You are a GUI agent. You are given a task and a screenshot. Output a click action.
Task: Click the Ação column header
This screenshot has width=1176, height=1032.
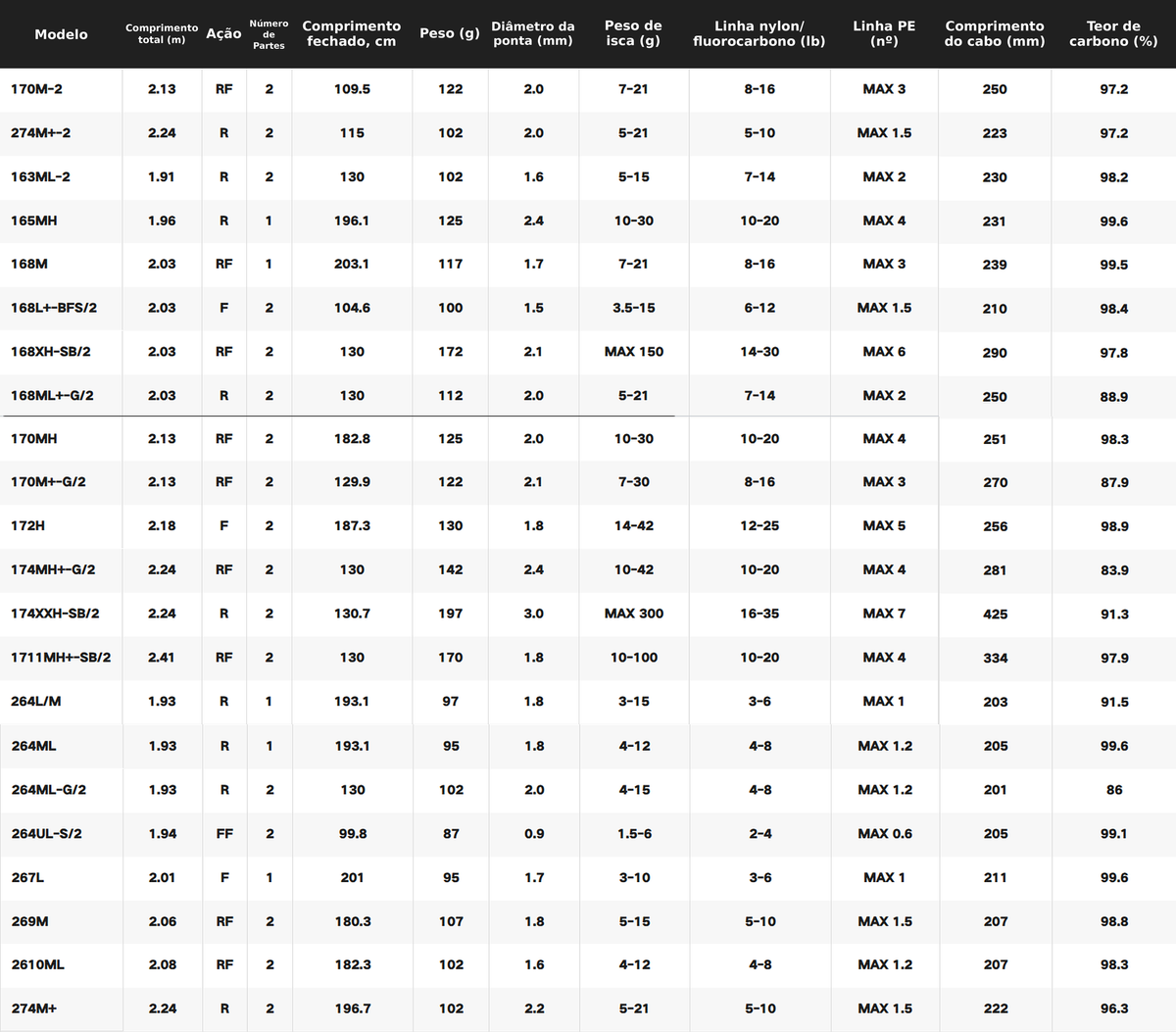click(223, 34)
